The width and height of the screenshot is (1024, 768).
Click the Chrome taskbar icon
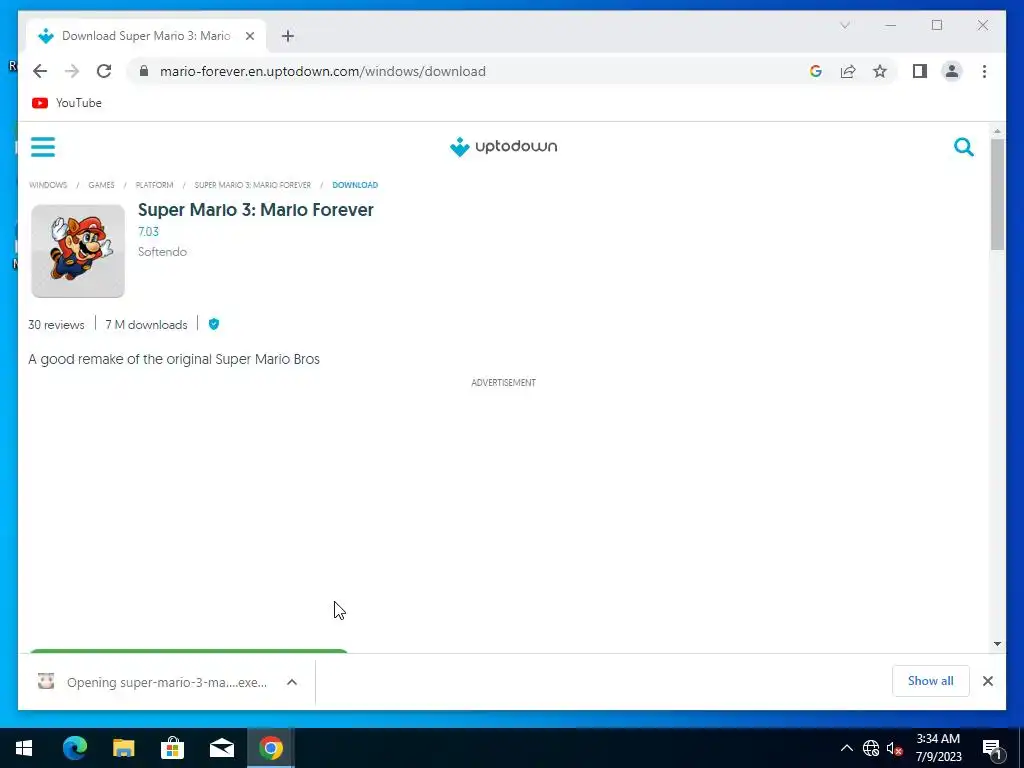click(270, 748)
